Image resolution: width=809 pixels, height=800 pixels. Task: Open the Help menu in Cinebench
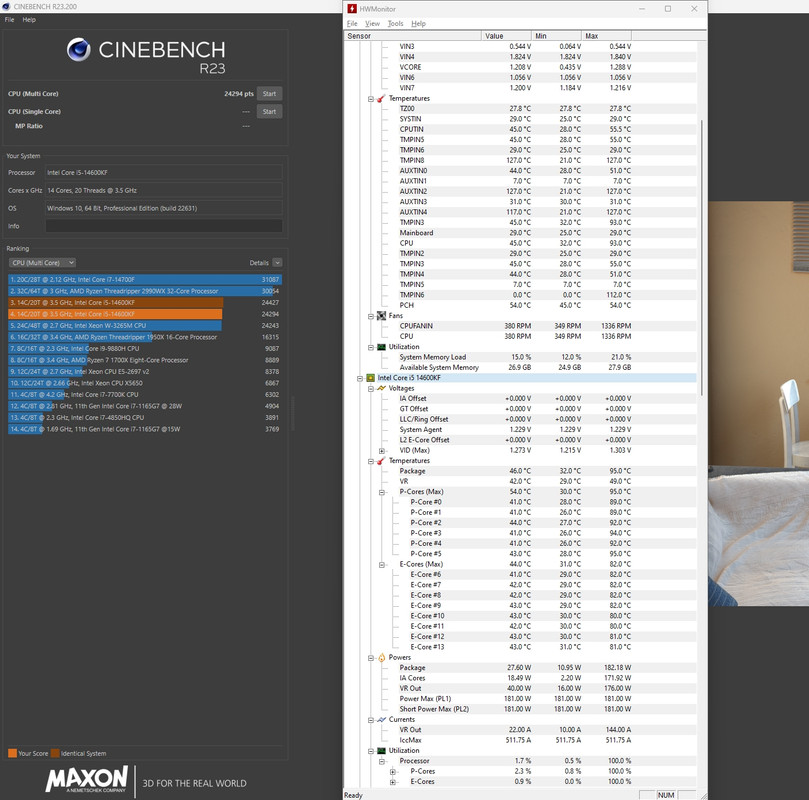29,20
